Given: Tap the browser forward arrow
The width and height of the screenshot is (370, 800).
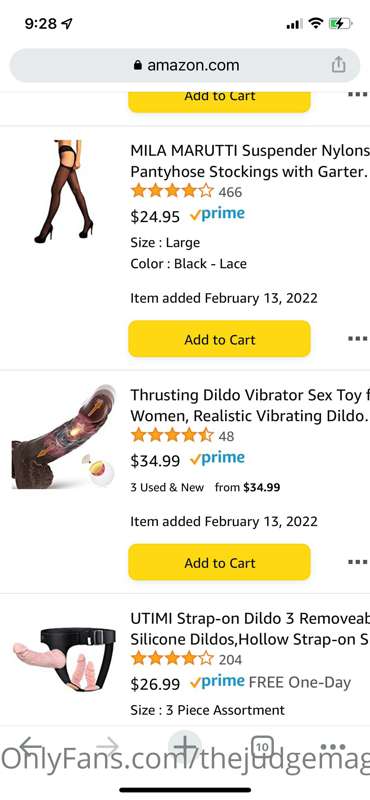Looking at the screenshot, I should [x=108, y=746].
